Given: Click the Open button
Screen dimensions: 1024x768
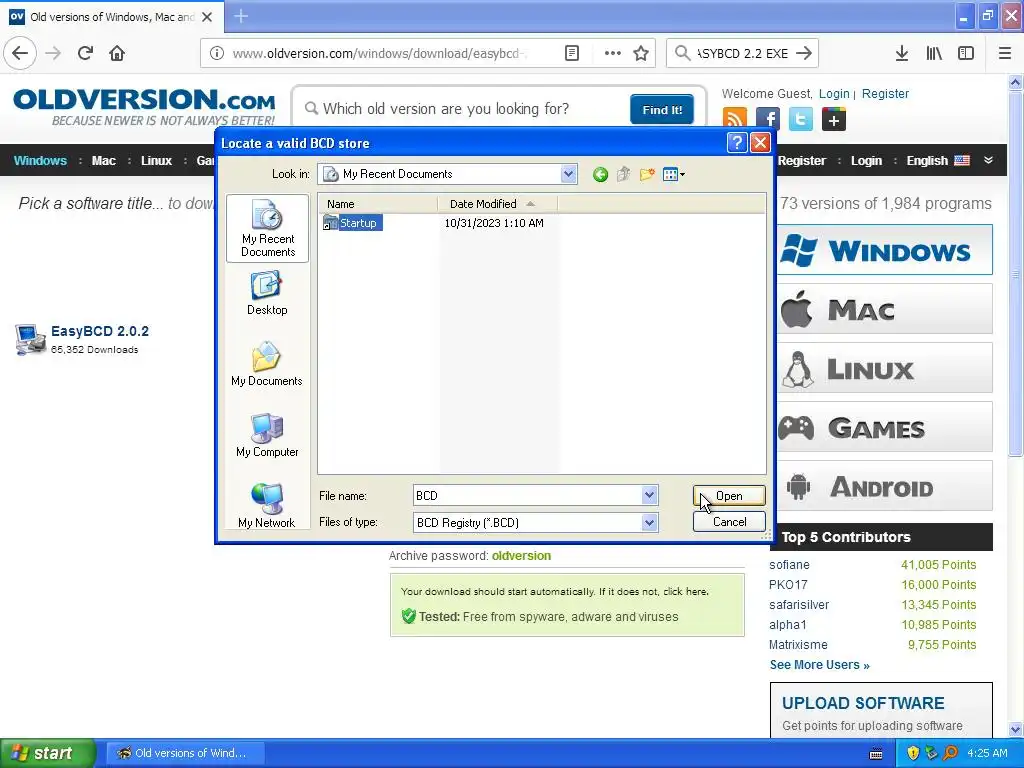Looking at the screenshot, I should tap(729, 496).
